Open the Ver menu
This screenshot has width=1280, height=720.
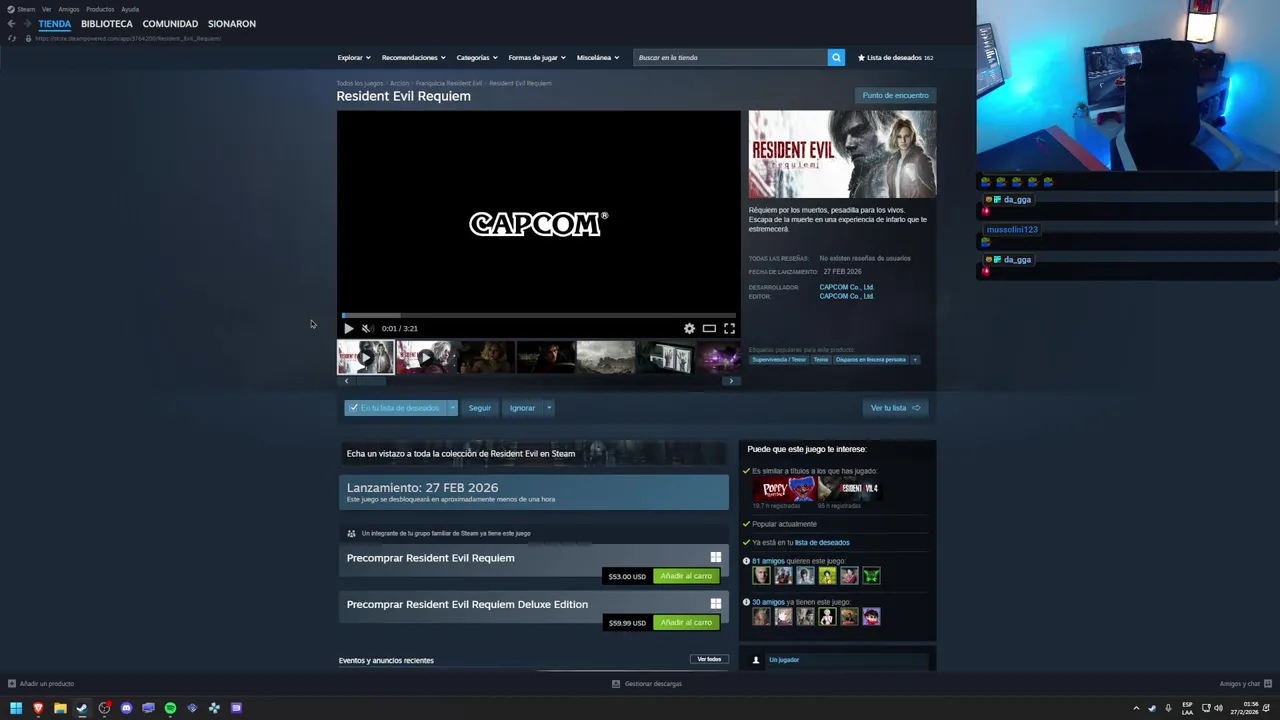[x=46, y=9]
